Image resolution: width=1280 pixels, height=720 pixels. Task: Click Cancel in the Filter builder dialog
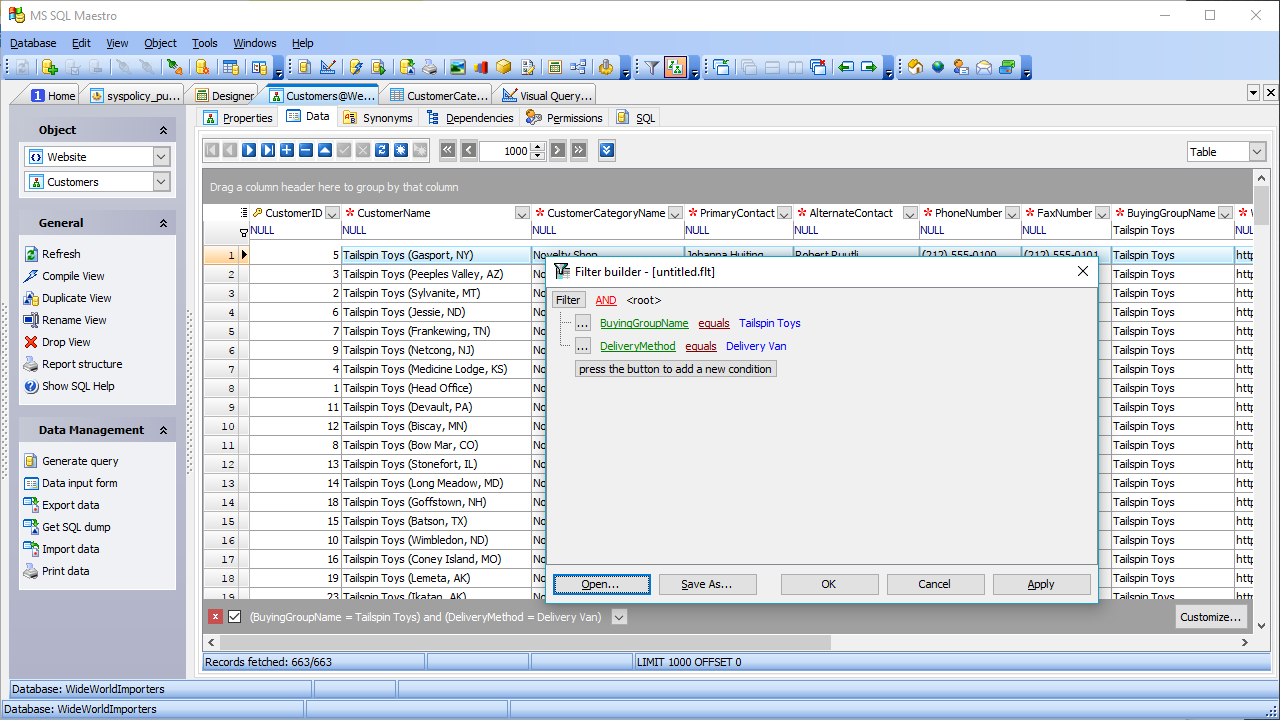click(x=935, y=584)
